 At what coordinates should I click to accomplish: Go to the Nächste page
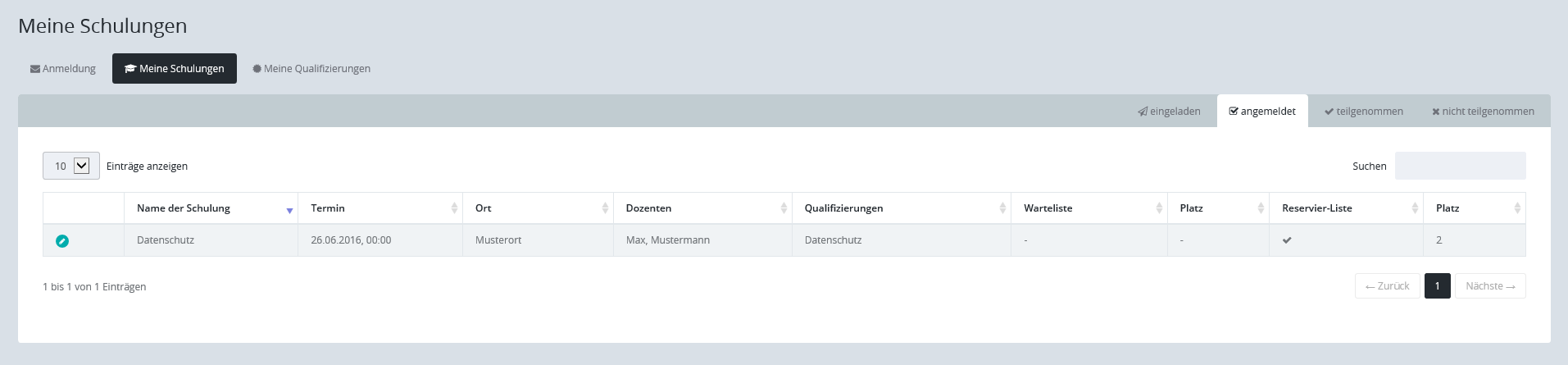1489,286
